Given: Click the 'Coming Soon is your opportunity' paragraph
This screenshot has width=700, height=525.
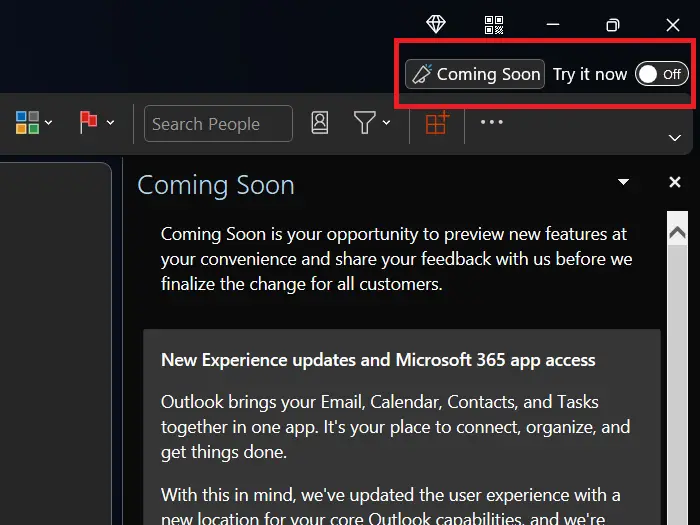Looking at the screenshot, I should pyautogui.click(x=396, y=259).
